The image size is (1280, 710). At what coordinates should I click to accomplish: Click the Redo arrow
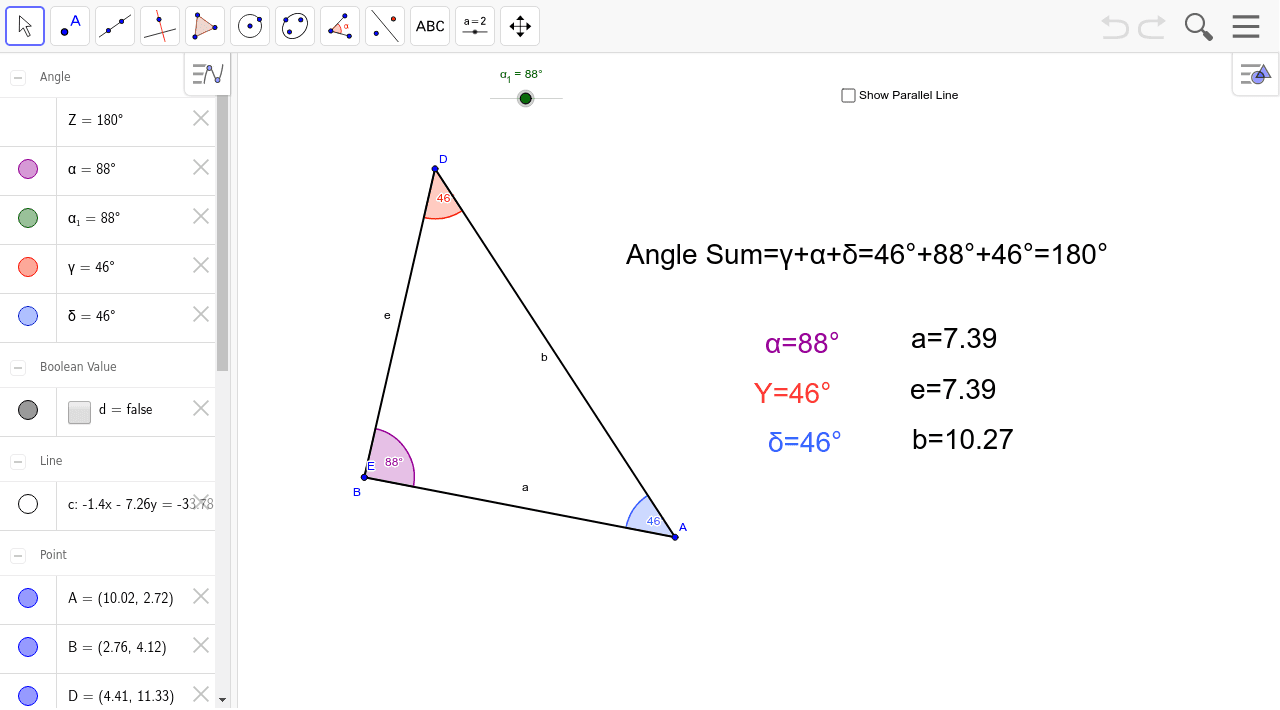pos(1152,27)
